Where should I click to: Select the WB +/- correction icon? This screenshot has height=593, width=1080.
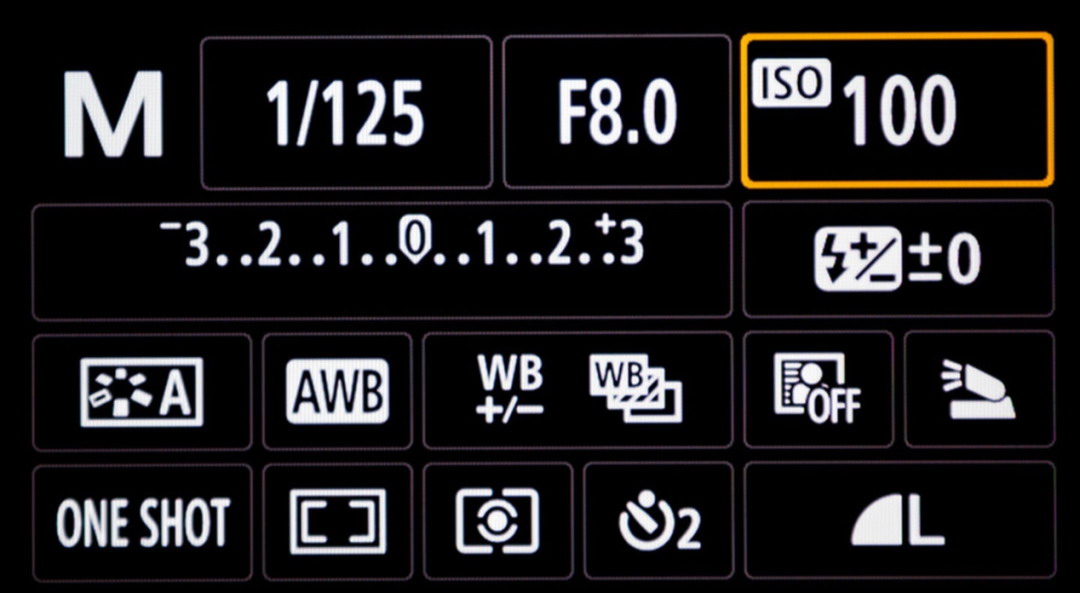pos(509,390)
